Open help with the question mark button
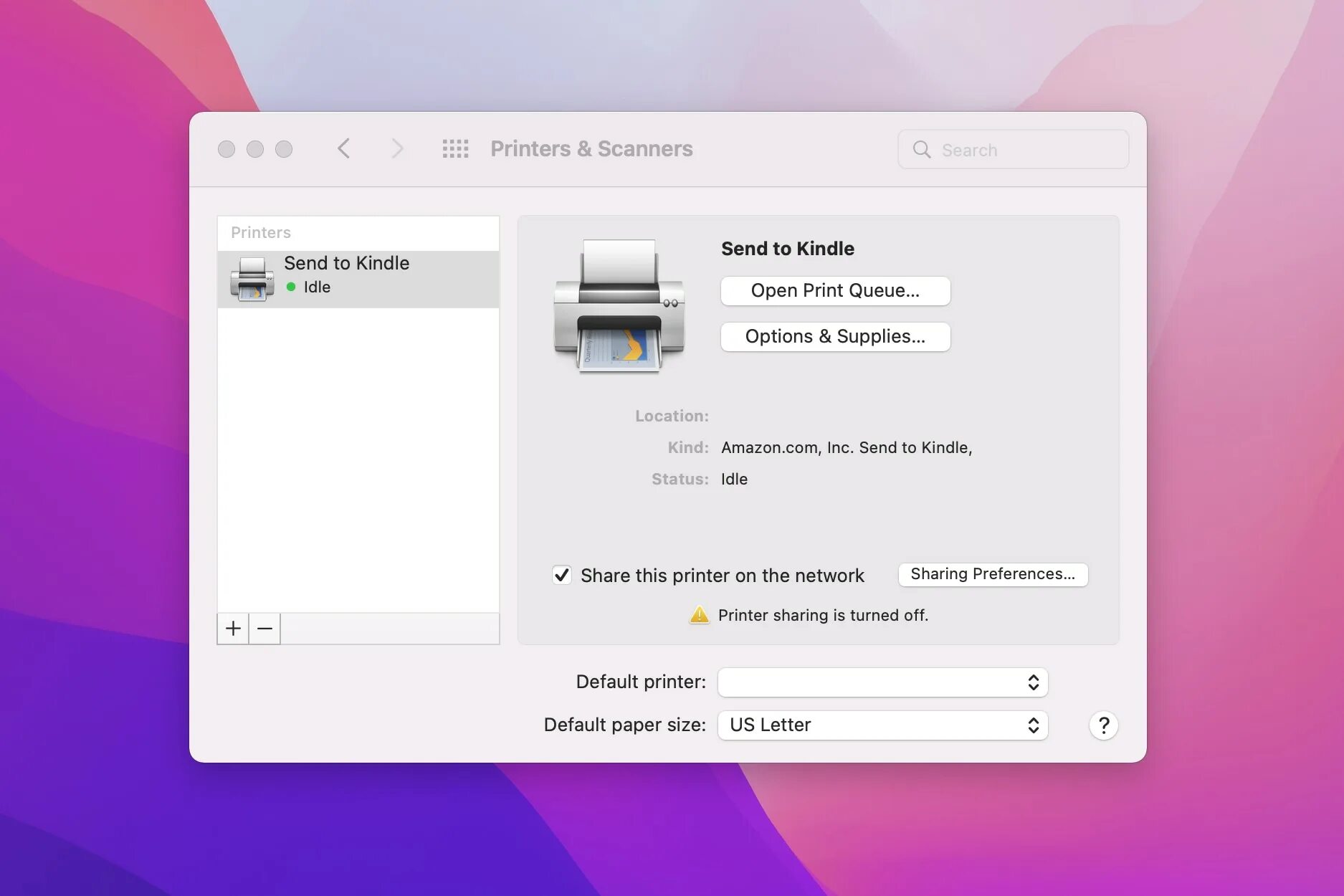Viewport: 1344px width, 896px height. [1104, 725]
